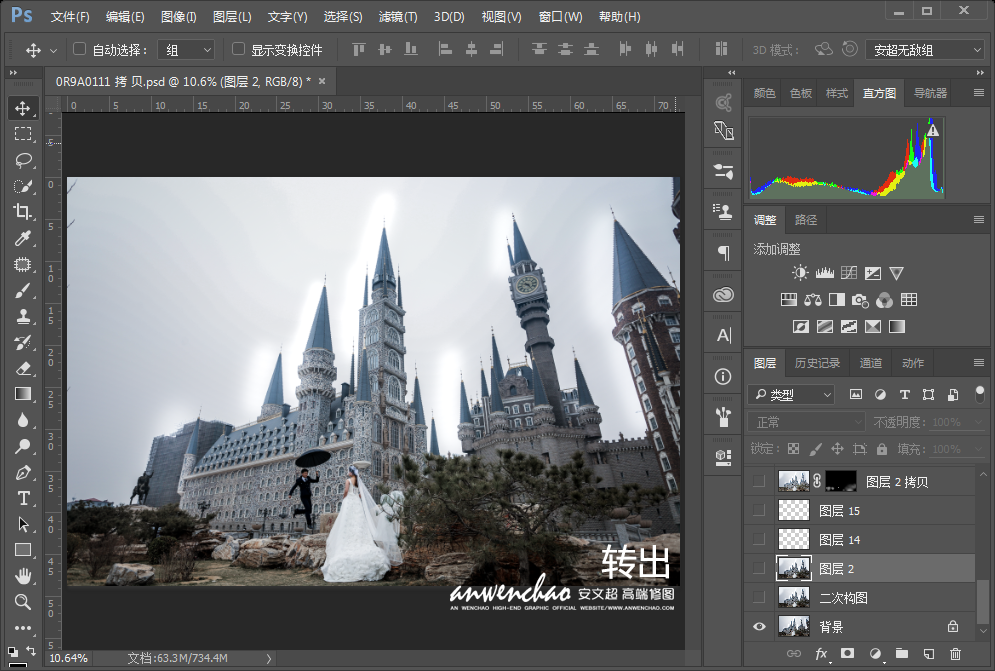The image size is (995, 671).
Task: Select the Lasso tool
Action: point(23,160)
